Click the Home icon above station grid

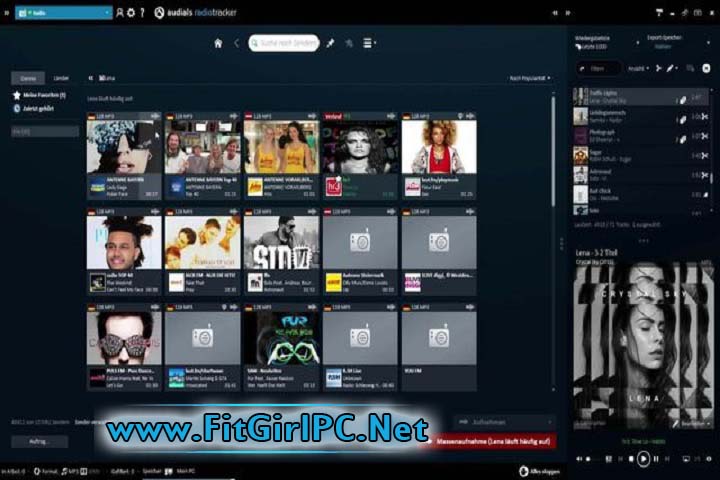click(x=218, y=43)
